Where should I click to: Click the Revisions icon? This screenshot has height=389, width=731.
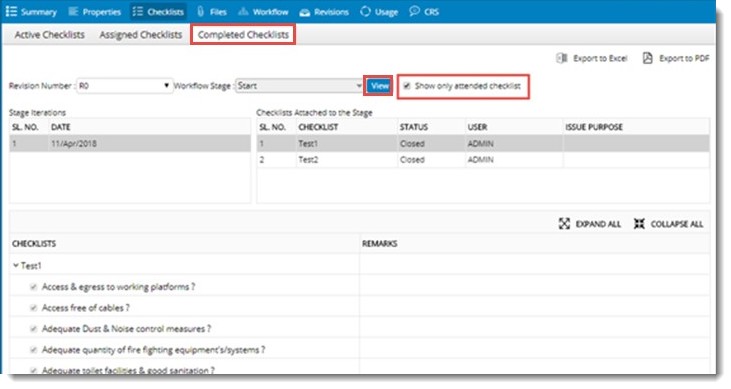point(304,12)
